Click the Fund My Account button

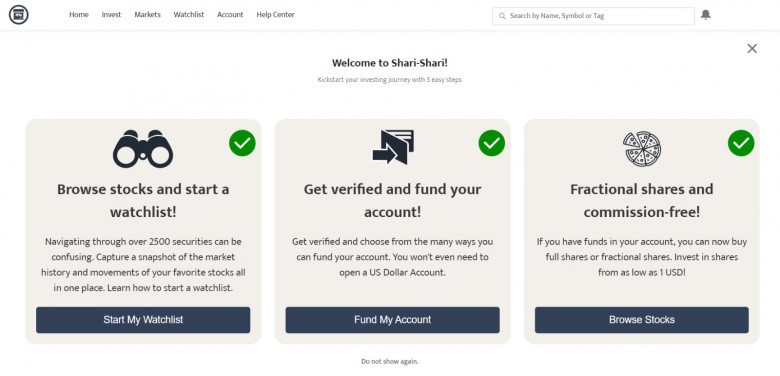click(x=392, y=320)
